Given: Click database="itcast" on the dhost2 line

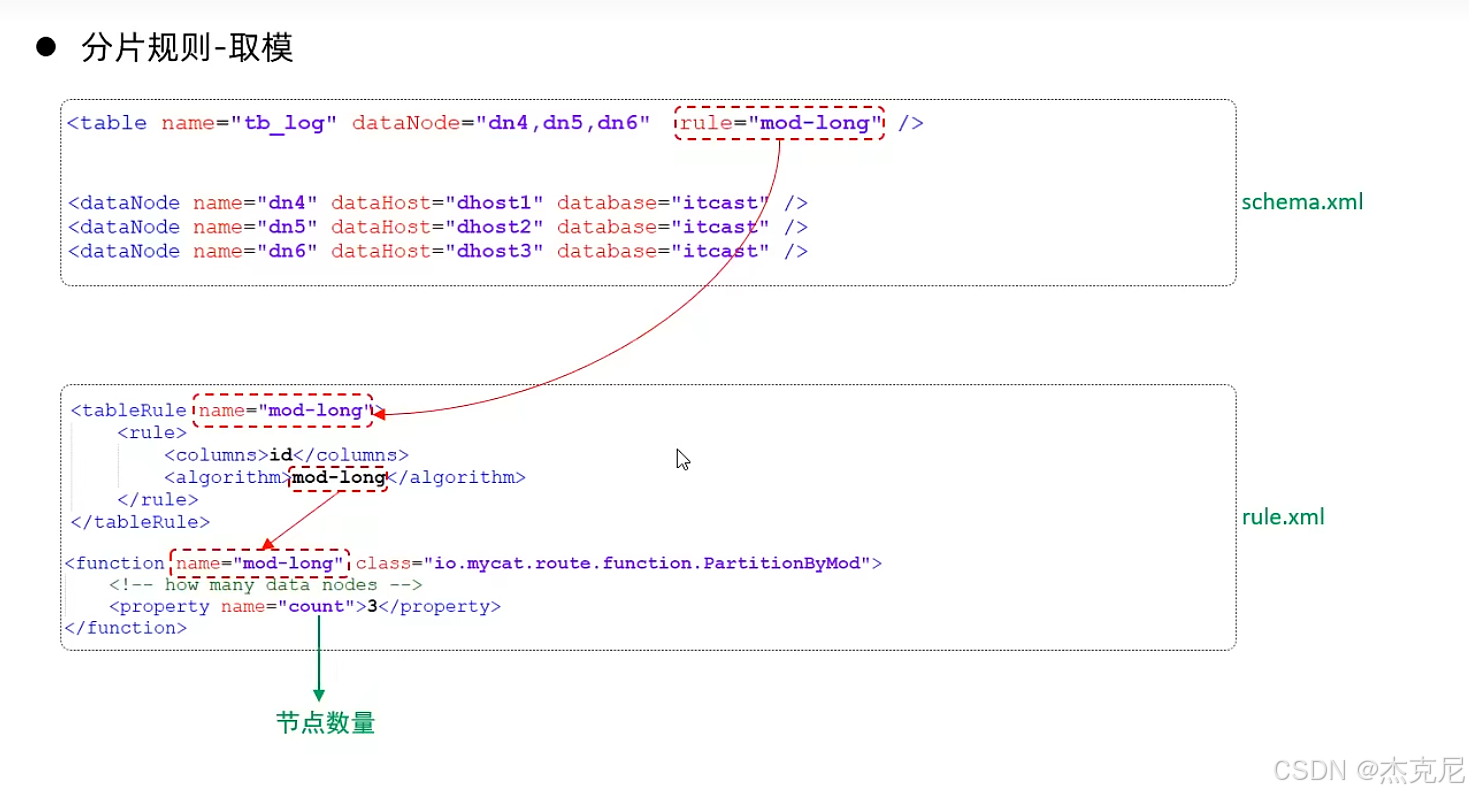Looking at the screenshot, I should (x=664, y=227).
